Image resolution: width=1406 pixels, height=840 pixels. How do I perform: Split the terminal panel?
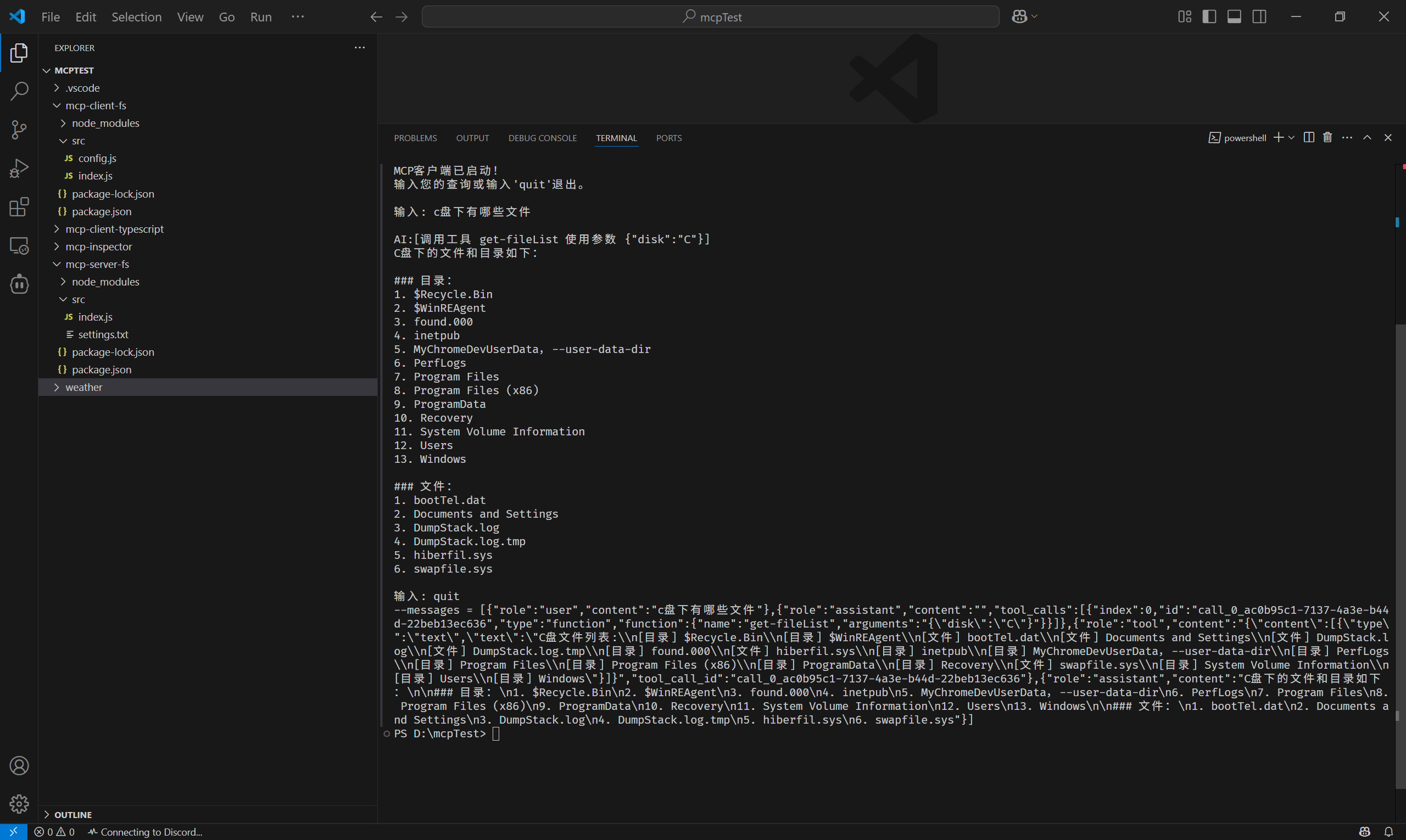(x=1309, y=138)
